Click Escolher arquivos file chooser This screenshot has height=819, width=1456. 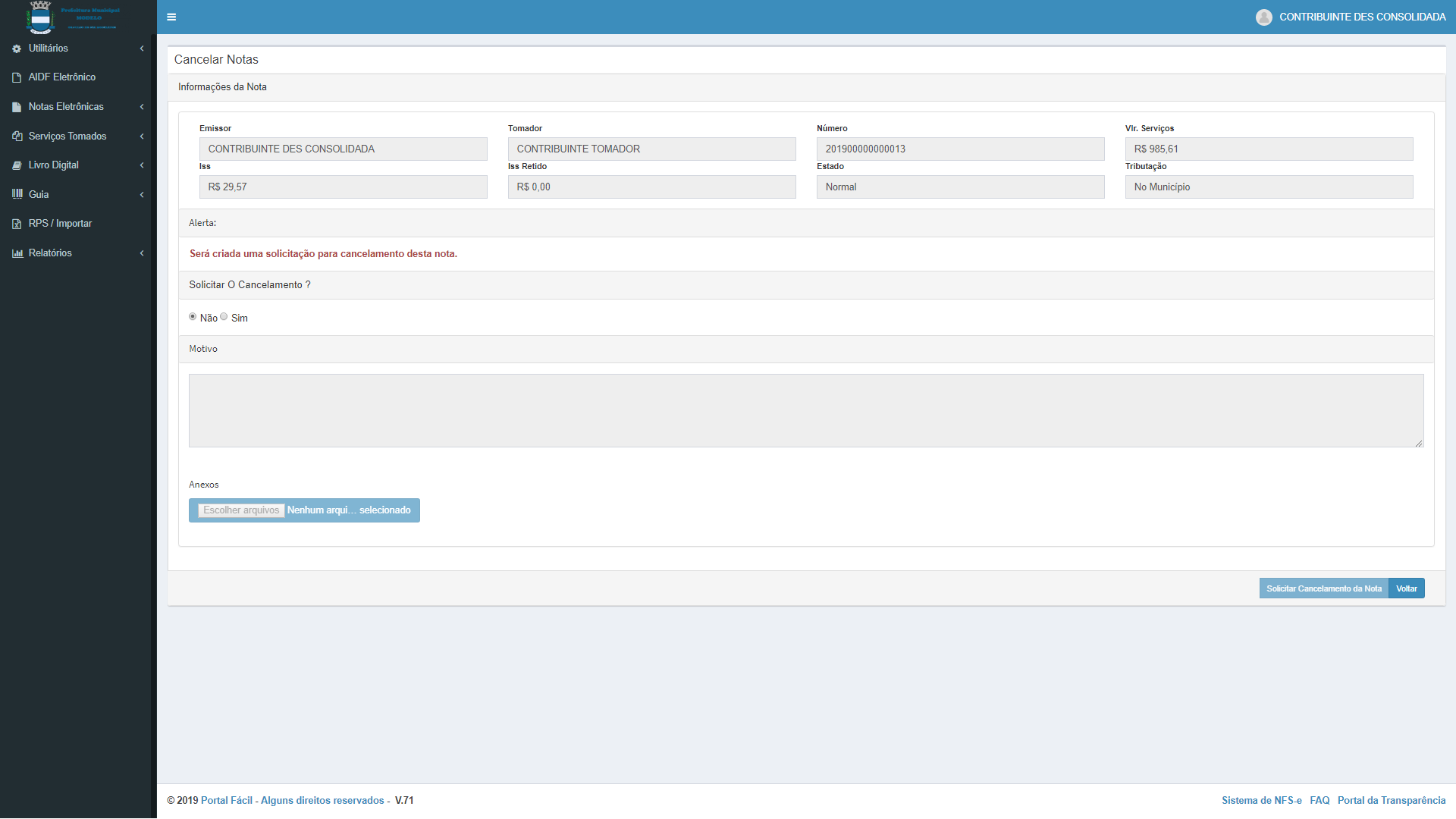(x=241, y=510)
